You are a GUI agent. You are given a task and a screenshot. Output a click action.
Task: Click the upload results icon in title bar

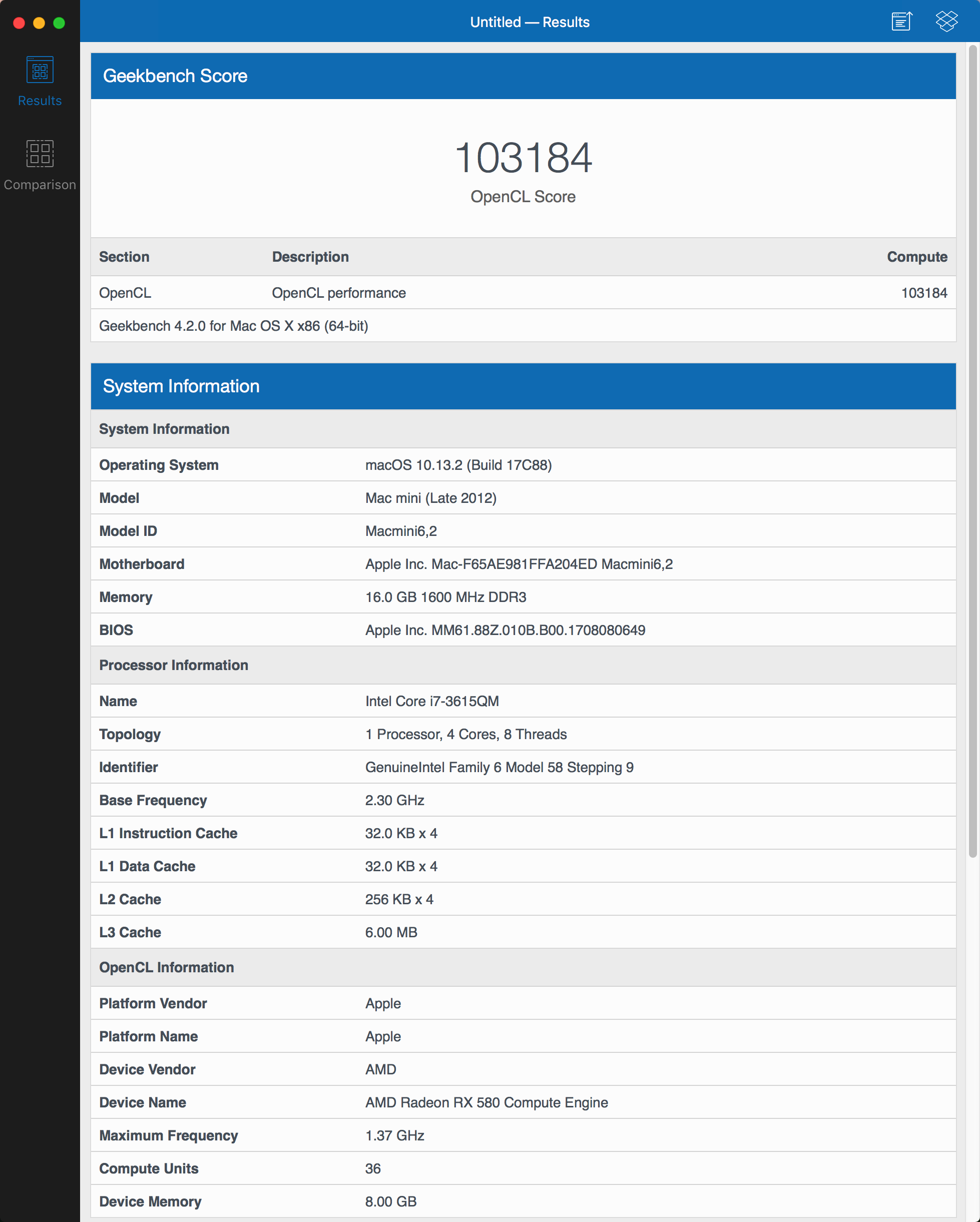(901, 22)
